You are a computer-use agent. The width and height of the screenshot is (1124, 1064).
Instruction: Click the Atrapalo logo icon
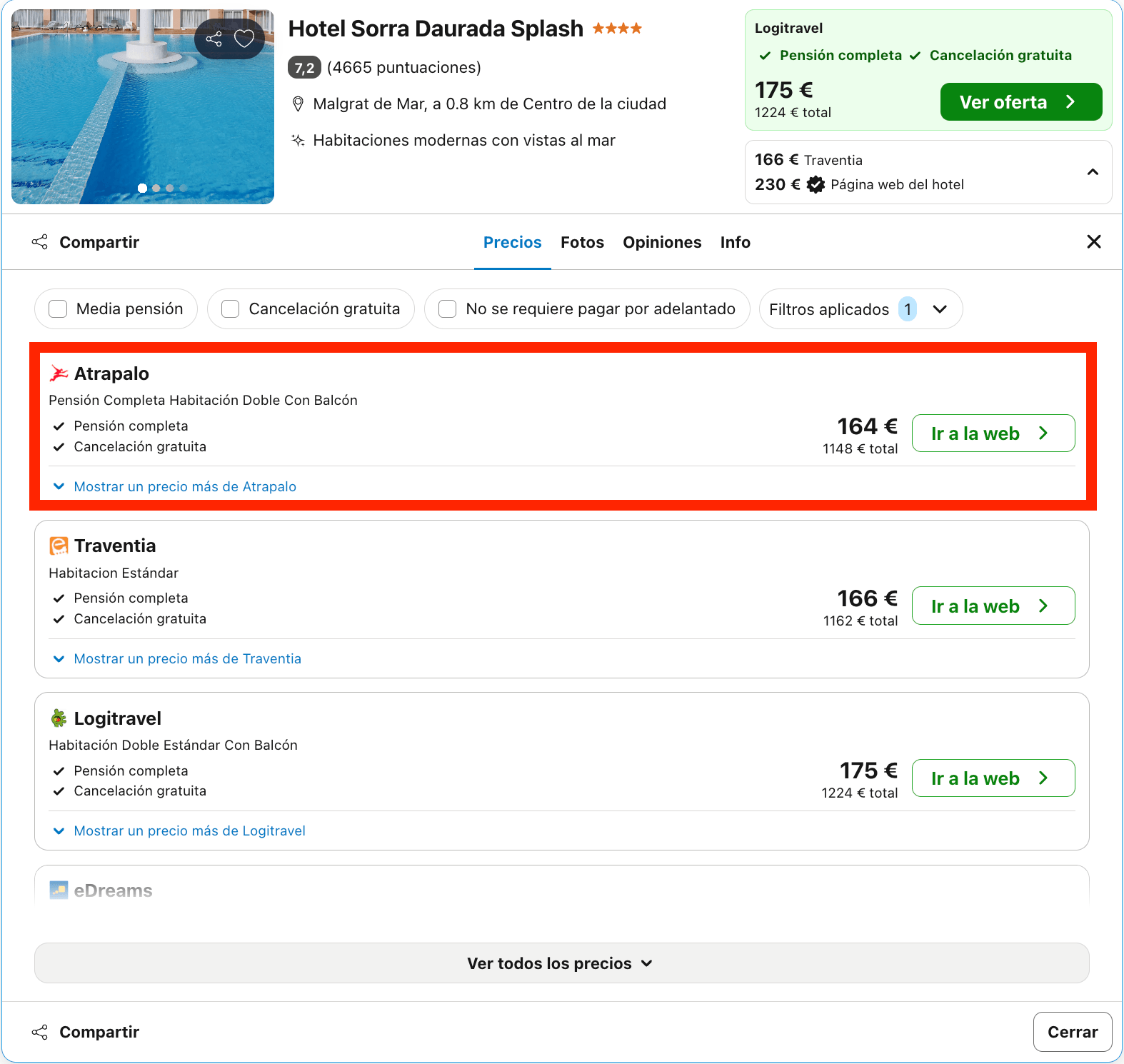click(59, 373)
